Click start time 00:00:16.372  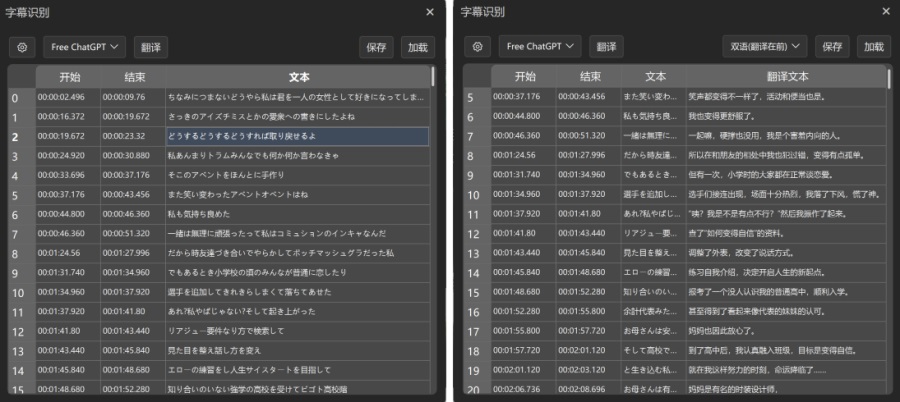click(68, 117)
